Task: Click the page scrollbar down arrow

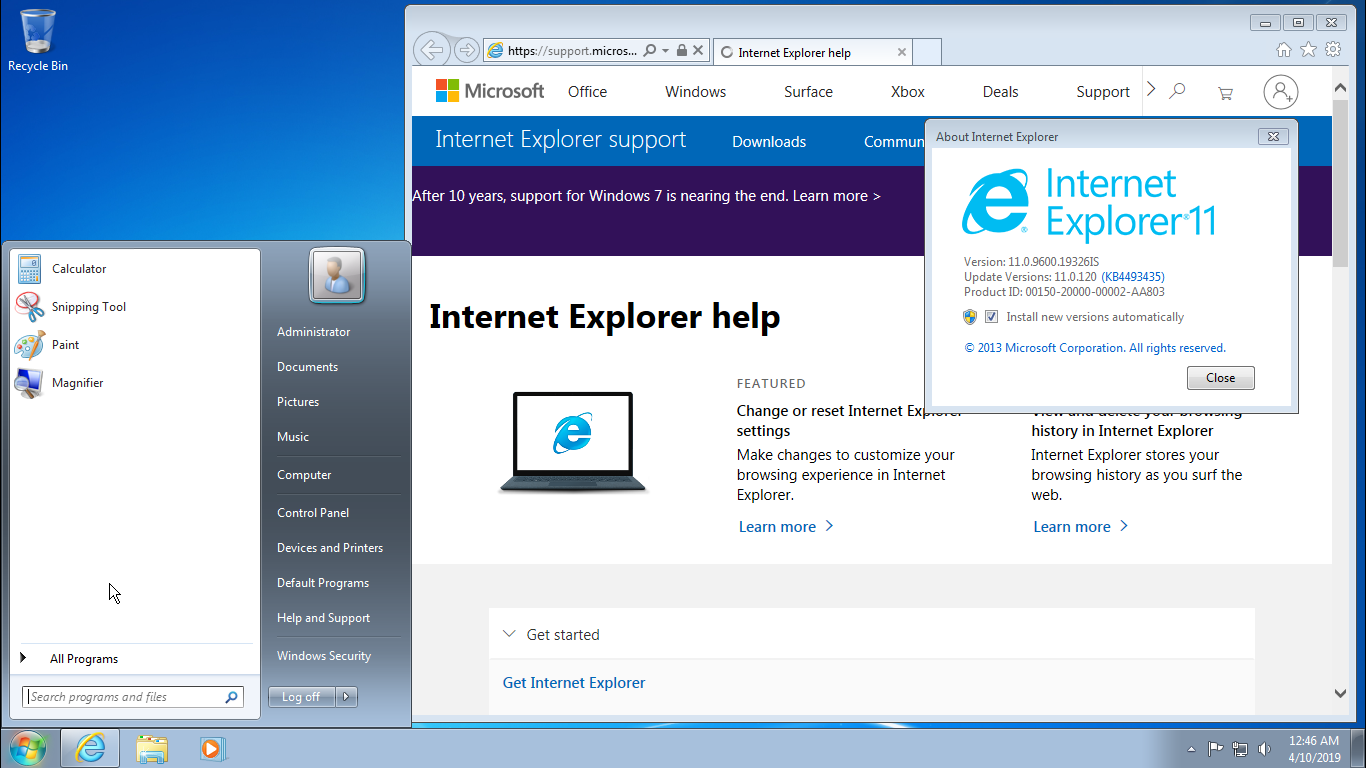Action: click(1340, 693)
